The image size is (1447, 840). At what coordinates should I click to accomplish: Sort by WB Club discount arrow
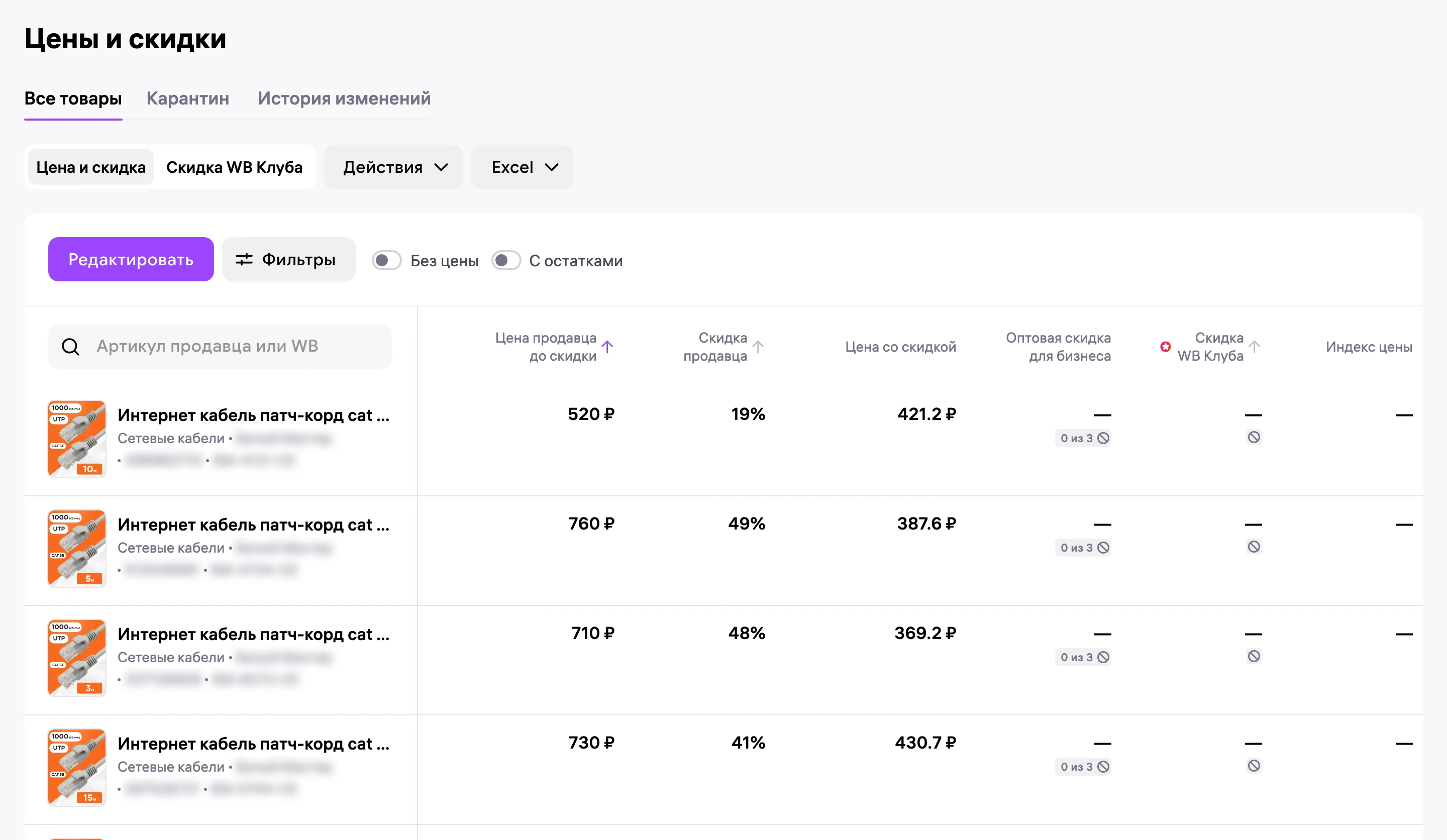(x=1255, y=346)
